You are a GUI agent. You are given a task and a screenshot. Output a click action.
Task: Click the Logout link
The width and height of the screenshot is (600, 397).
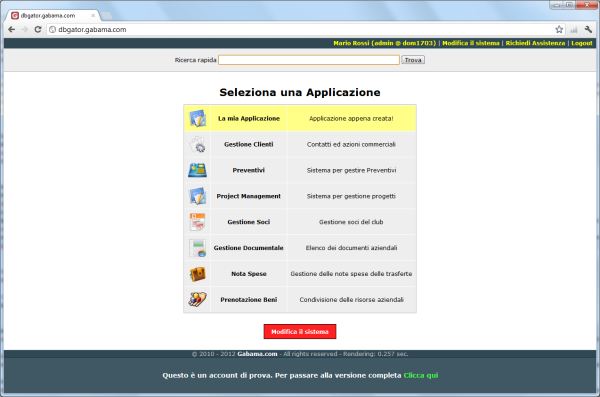click(x=582, y=43)
